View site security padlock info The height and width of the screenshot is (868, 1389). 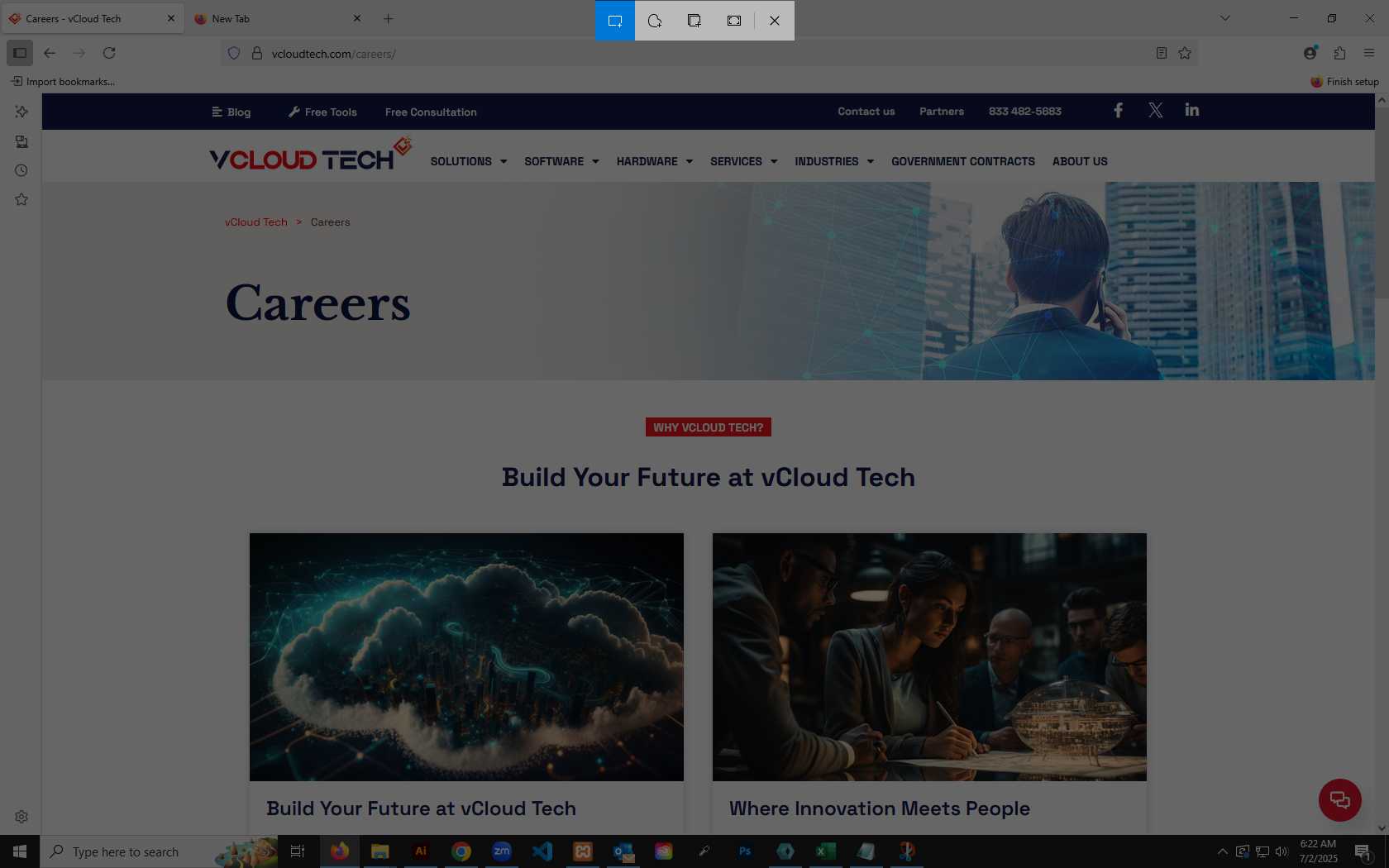257,54
